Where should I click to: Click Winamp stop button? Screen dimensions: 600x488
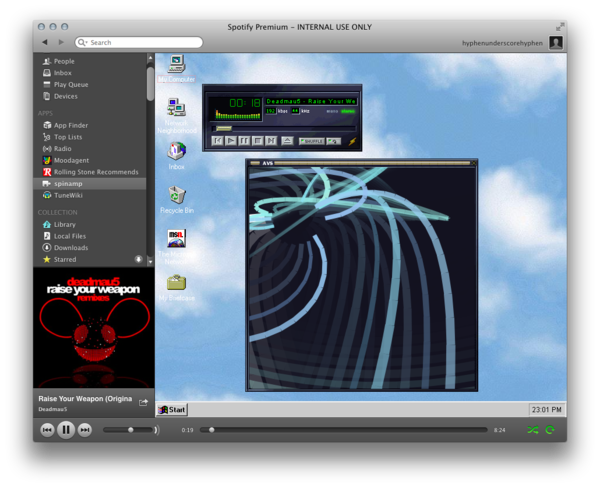click(x=258, y=141)
